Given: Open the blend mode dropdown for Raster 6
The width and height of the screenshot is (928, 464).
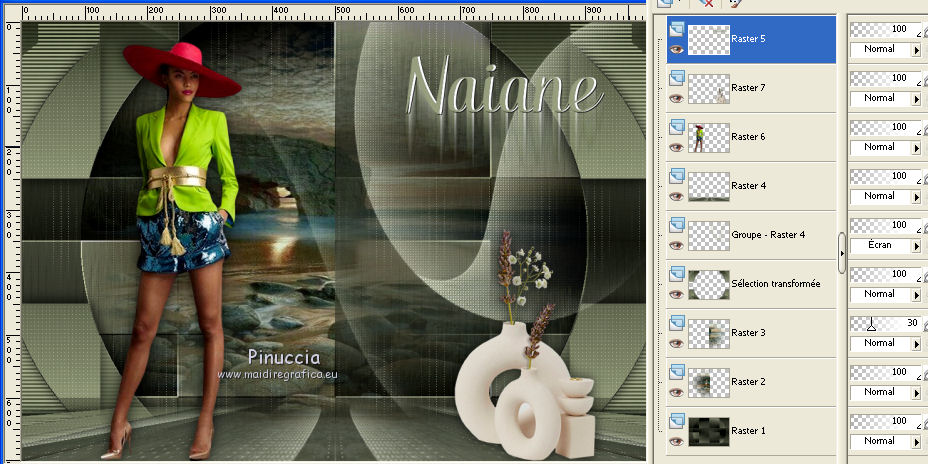Looking at the screenshot, I should [916, 148].
